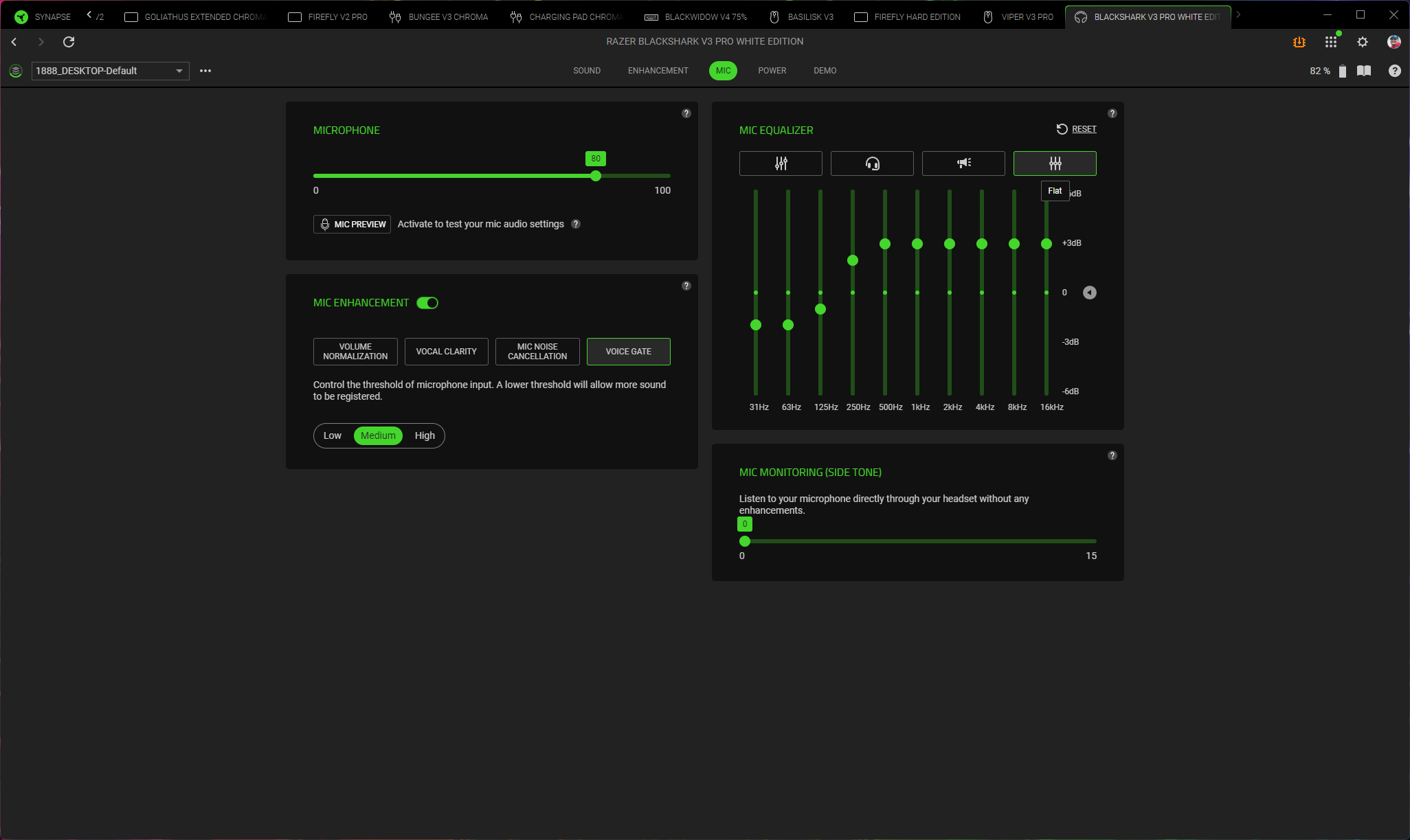Click the Mic Preview button
This screenshot has width=1410, height=840.
pyautogui.click(x=352, y=224)
